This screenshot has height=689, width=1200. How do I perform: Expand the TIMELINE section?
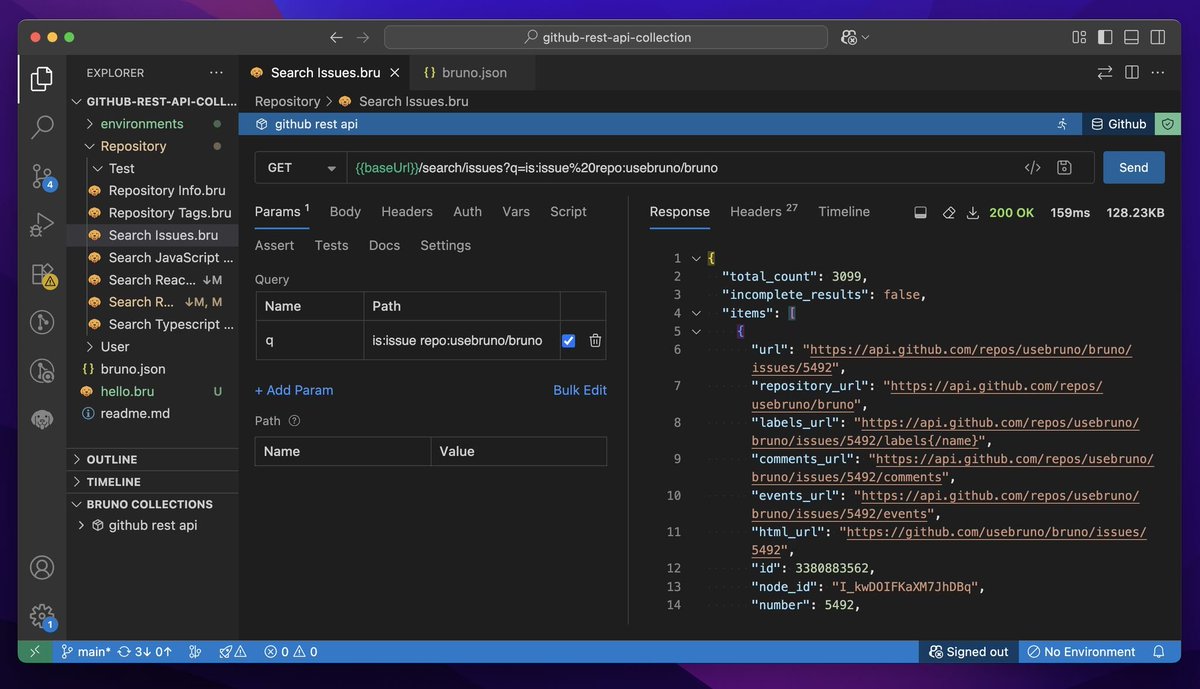click(114, 482)
